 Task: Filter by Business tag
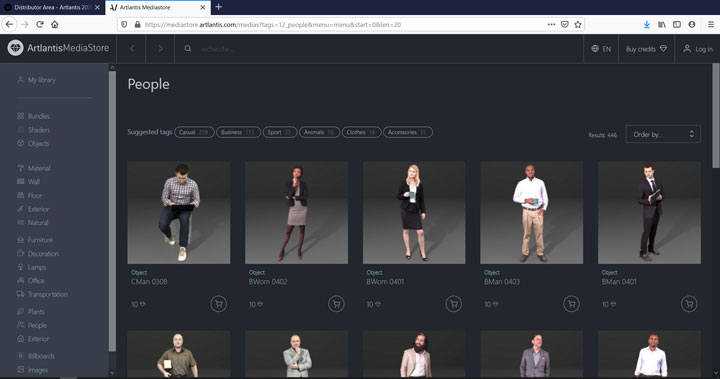[x=238, y=132]
